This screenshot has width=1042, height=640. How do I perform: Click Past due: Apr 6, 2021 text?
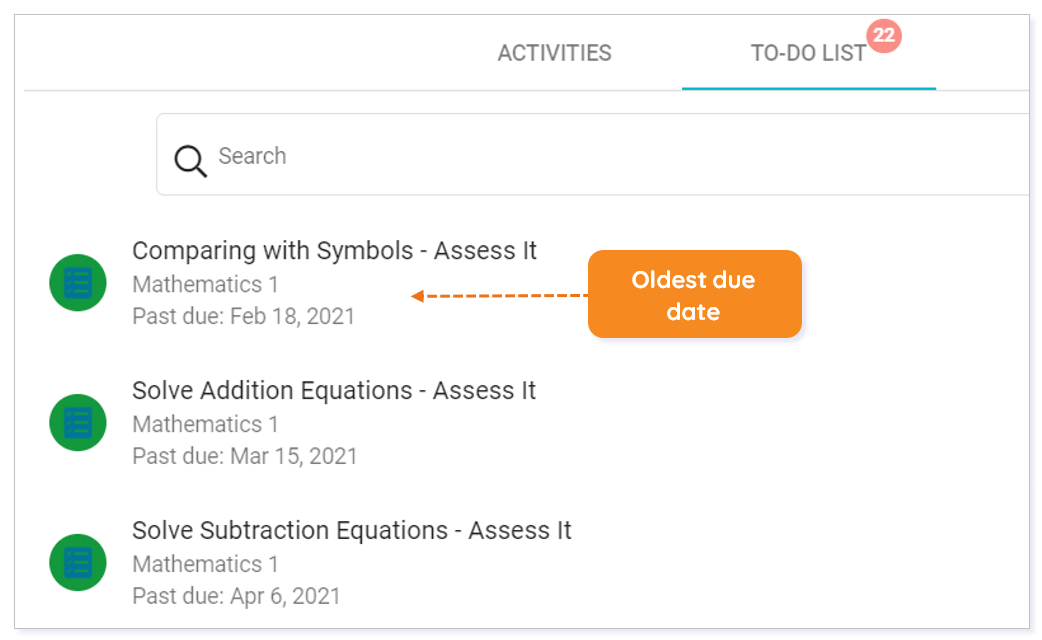click(x=236, y=596)
